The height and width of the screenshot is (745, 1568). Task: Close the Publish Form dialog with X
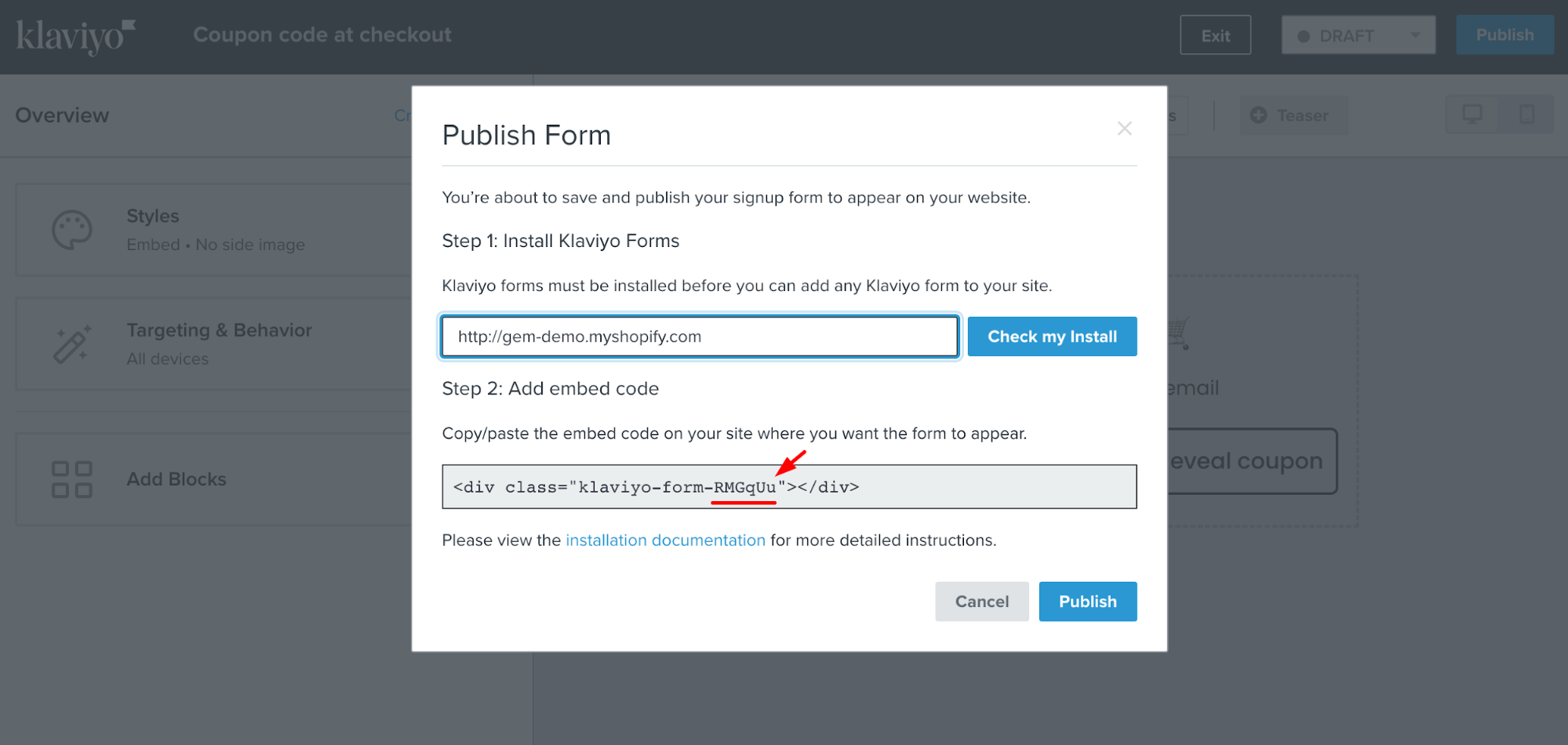[1124, 129]
